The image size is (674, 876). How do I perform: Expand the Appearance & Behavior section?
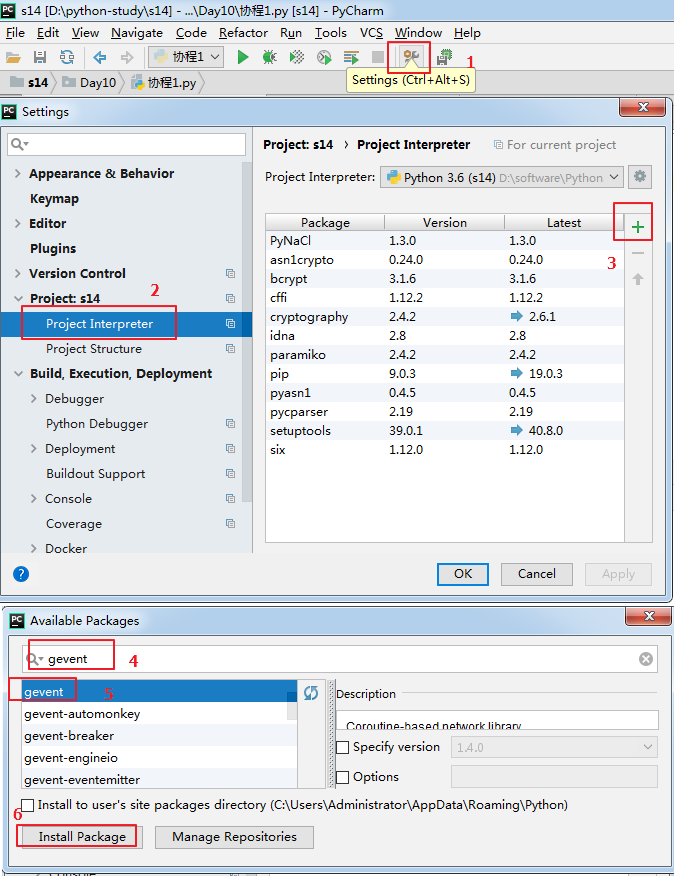point(18,174)
